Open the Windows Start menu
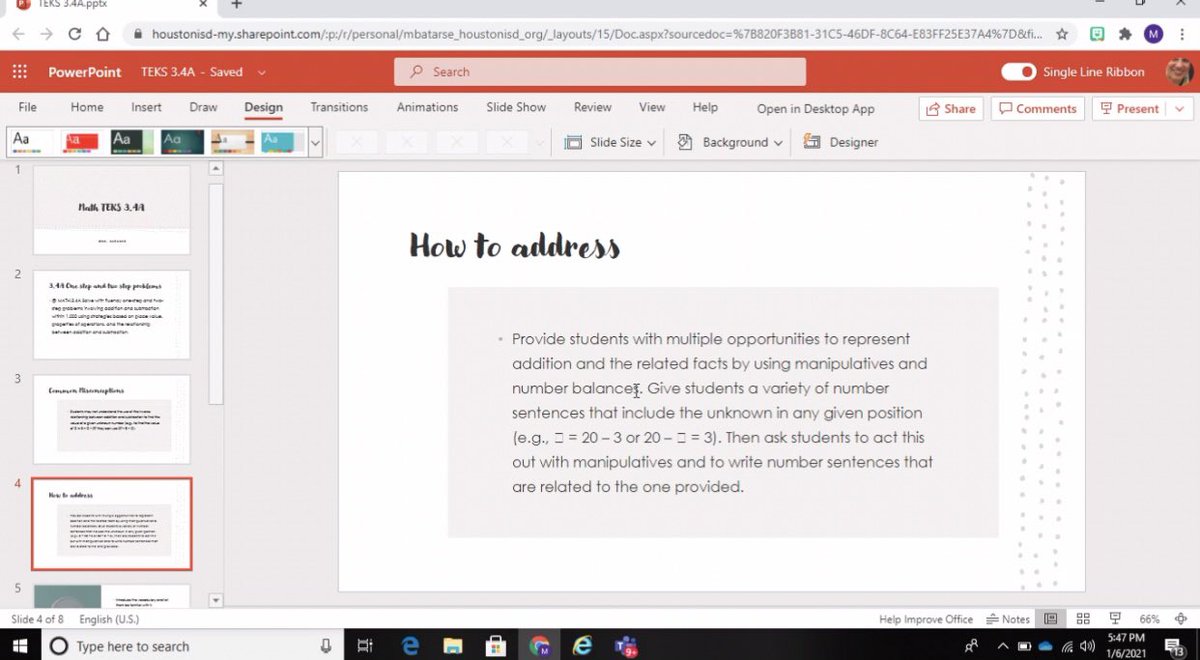 tap(21, 646)
